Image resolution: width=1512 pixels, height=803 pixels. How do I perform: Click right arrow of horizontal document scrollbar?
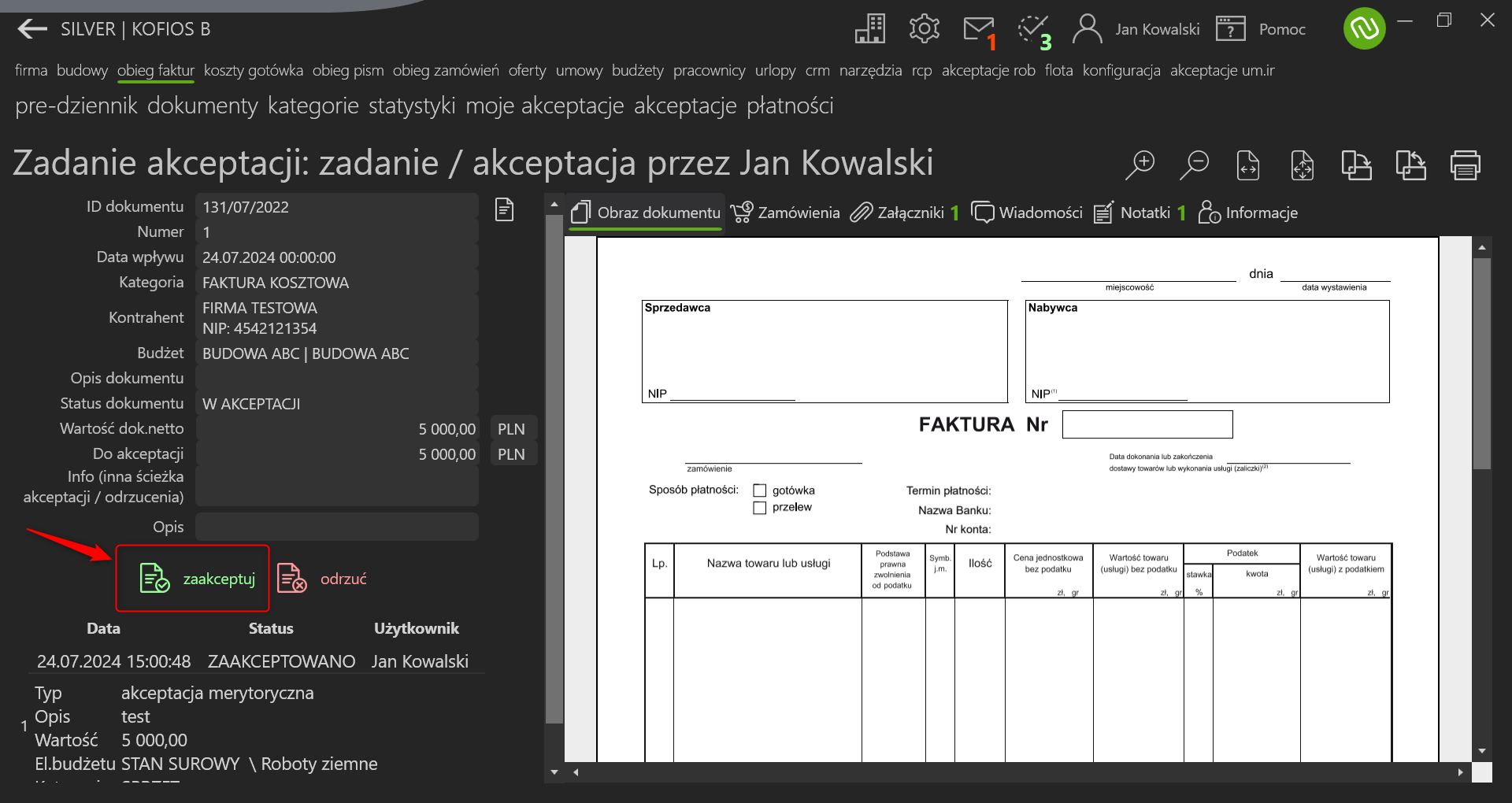coord(1460,772)
